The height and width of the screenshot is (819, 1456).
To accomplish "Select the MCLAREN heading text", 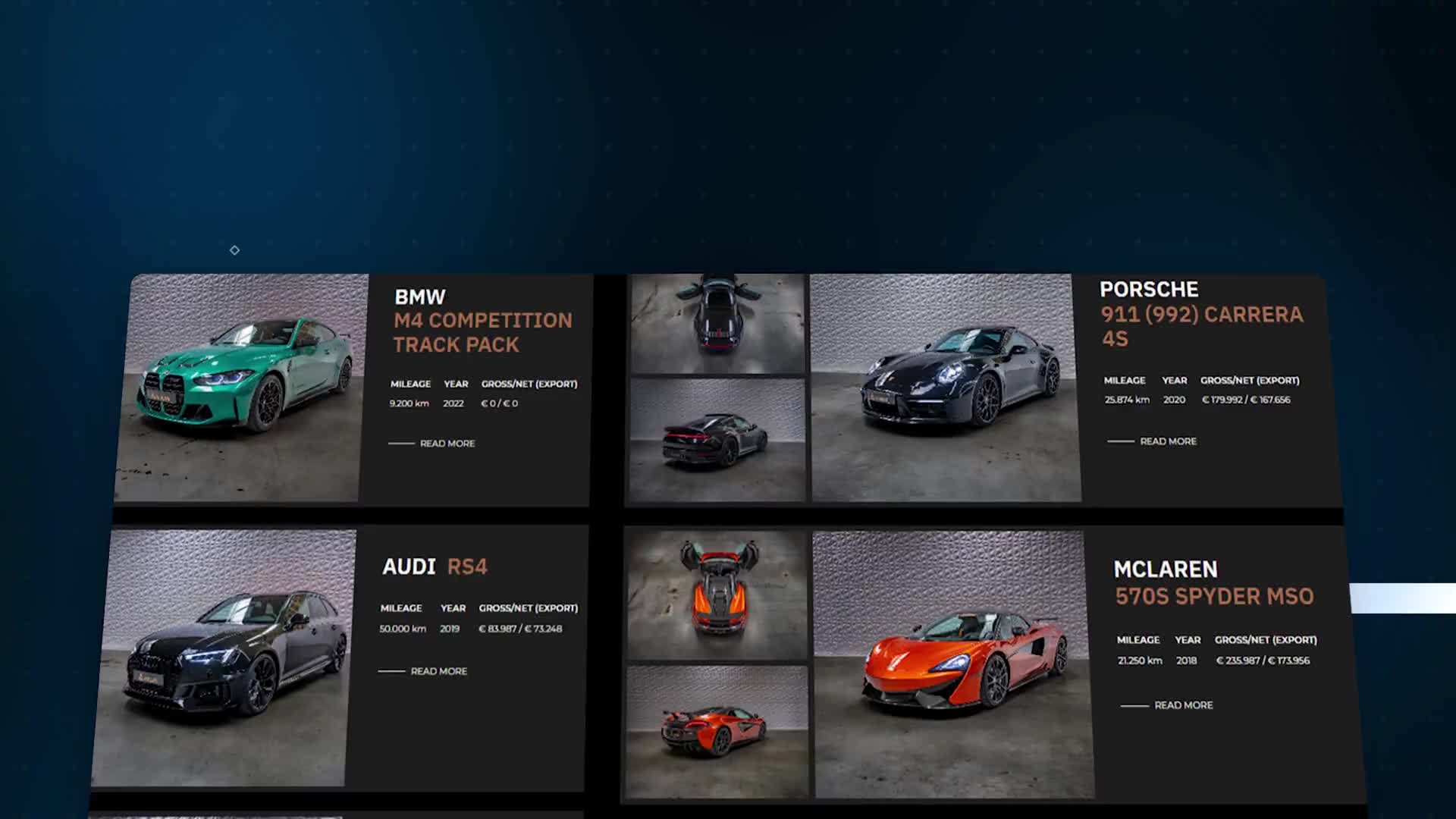I will click(x=1166, y=570).
